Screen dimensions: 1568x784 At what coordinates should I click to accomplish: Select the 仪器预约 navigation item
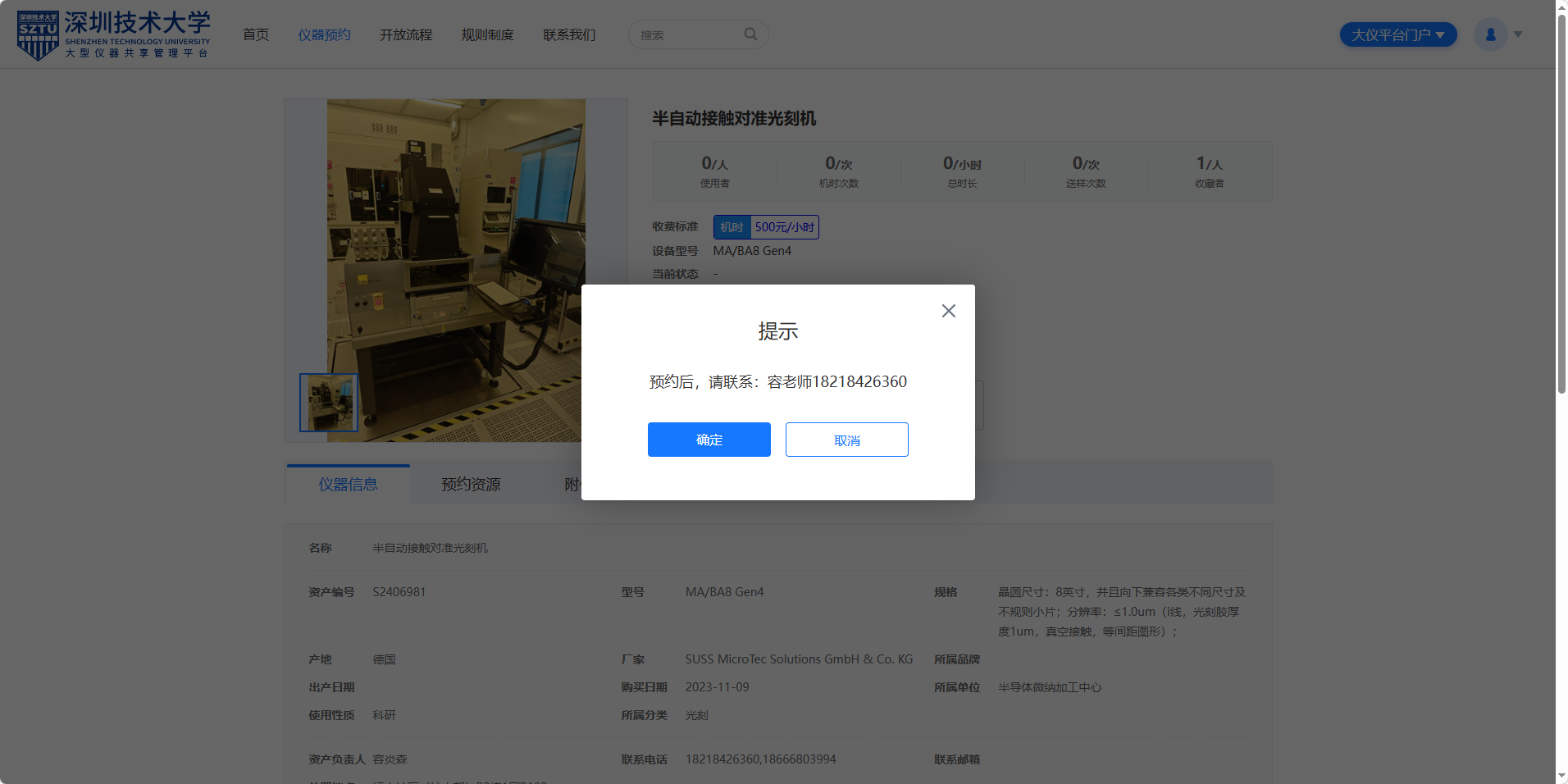point(324,34)
